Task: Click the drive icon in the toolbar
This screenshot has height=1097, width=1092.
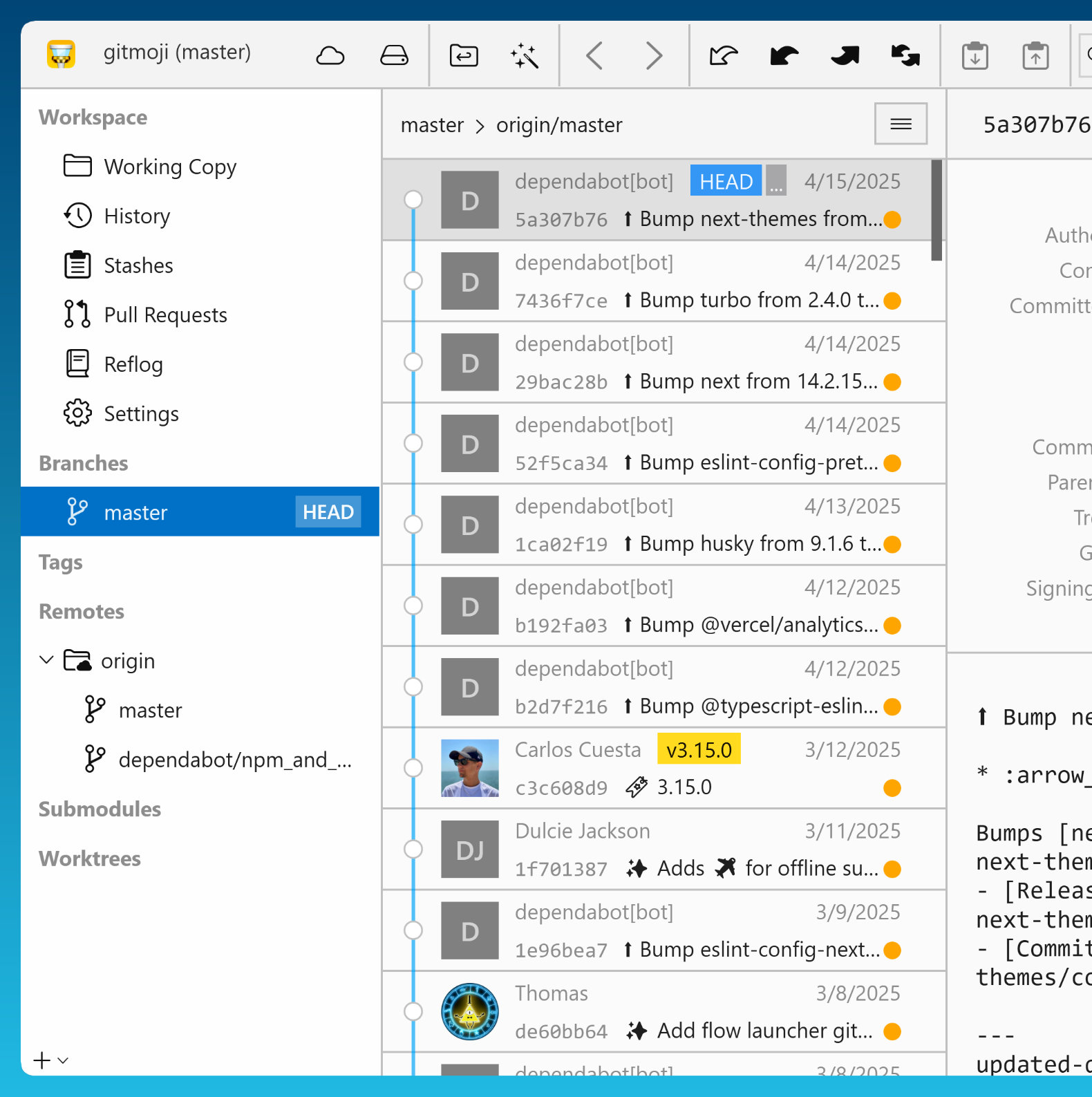Action: [394, 55]
